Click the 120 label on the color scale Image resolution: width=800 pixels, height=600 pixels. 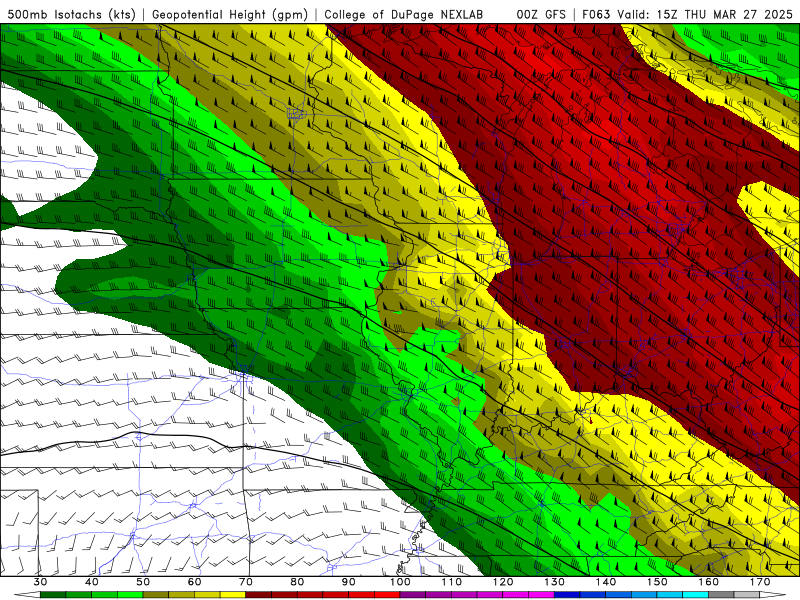click(503, 582)
